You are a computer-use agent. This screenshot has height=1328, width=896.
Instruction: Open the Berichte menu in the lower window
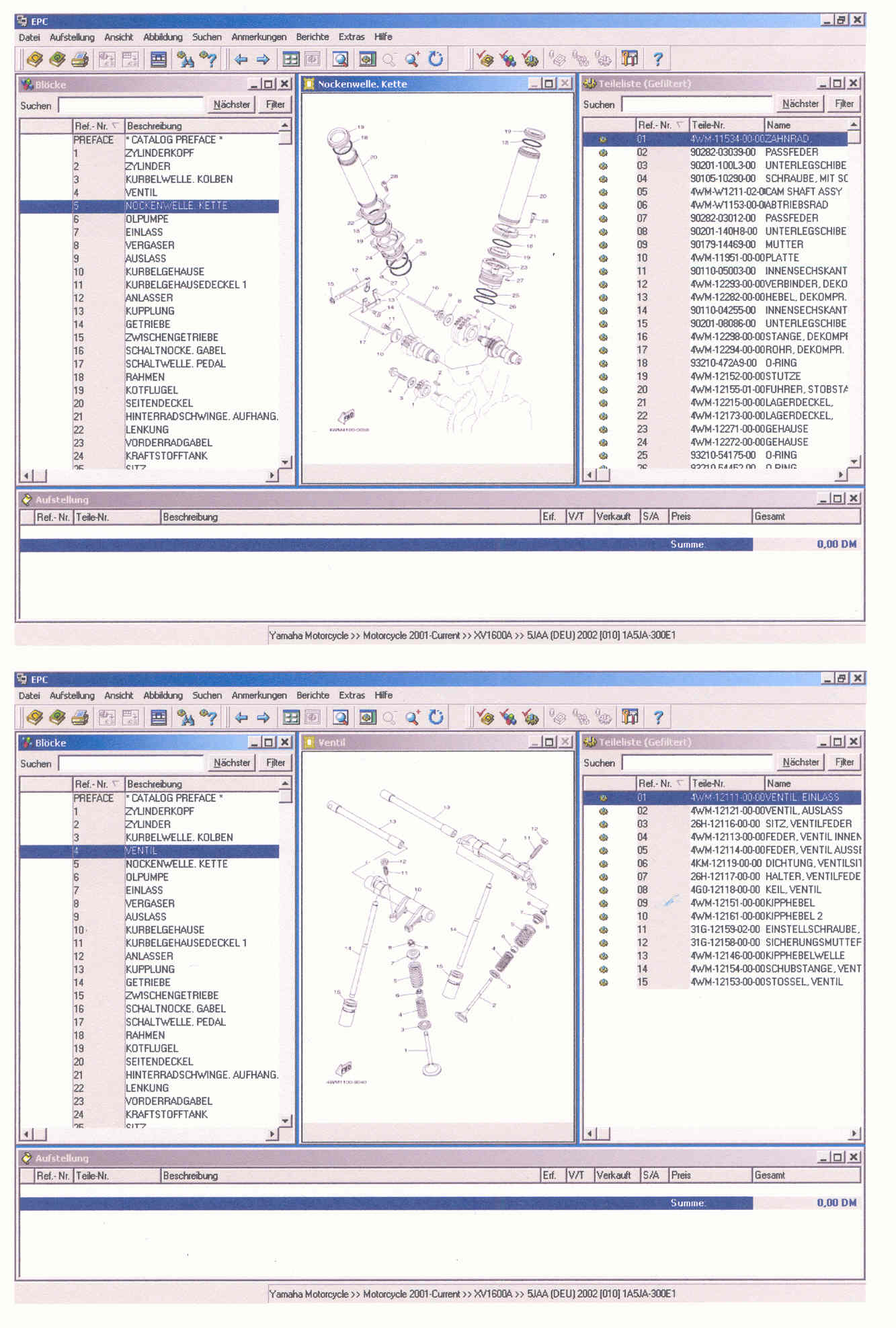pos(313,695)
